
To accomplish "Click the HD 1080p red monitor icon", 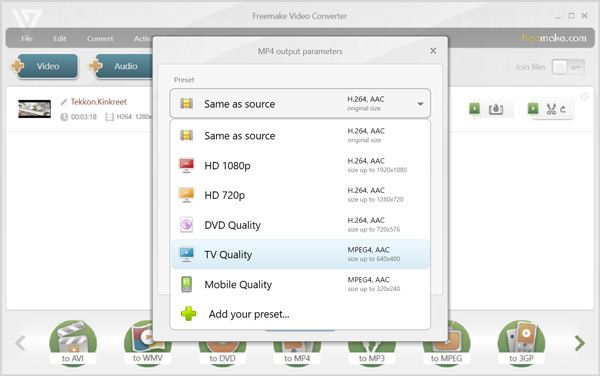I will [x=186, y=166].
